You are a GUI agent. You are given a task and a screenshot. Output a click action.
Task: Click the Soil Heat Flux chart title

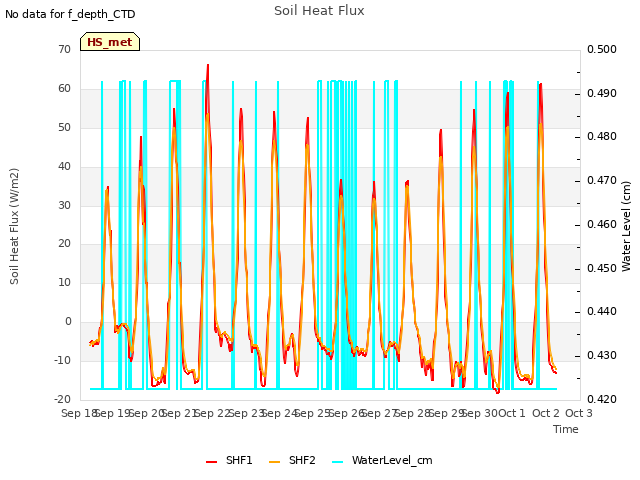(x=319, y=11)
